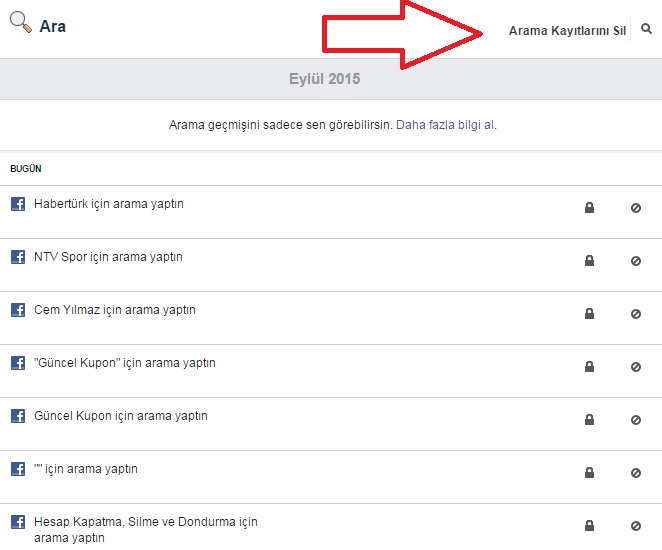The height and width of the screenshot is (550, 662).
Task: Select the Habertürk için arama yaptın text
Action: pyautogui.click(x=109, y=204)
